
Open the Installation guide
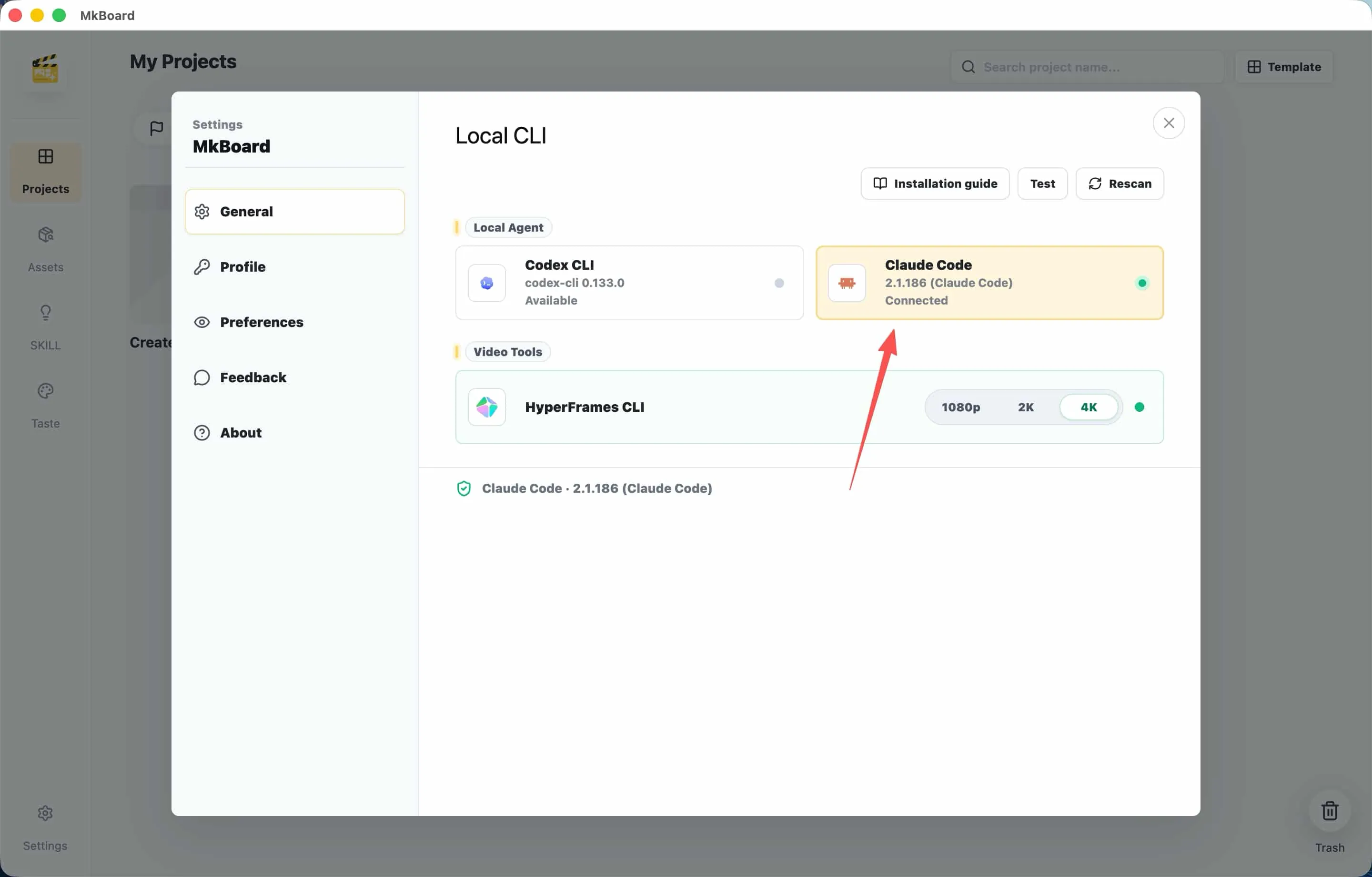[x=935, y=184]
